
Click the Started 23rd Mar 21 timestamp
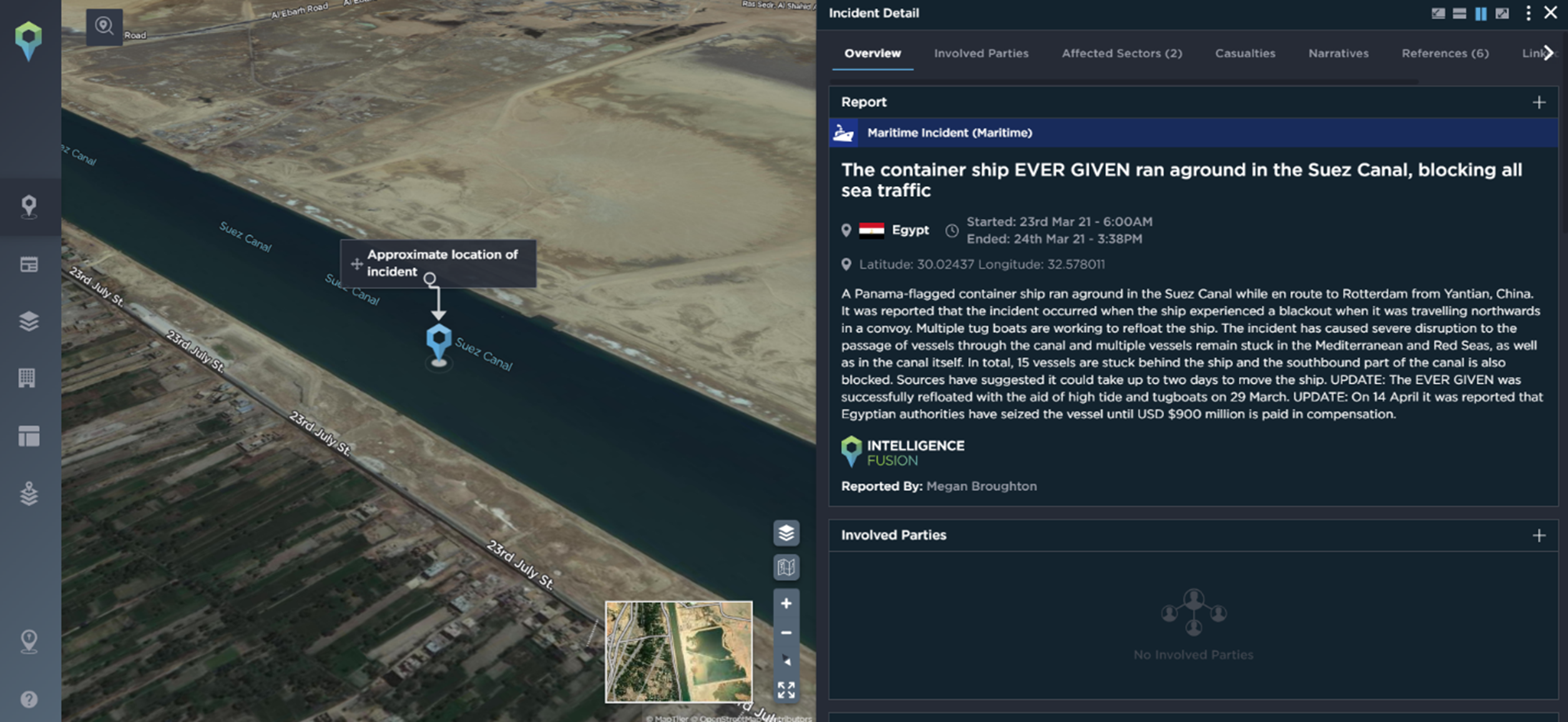tap(1059, 222)
